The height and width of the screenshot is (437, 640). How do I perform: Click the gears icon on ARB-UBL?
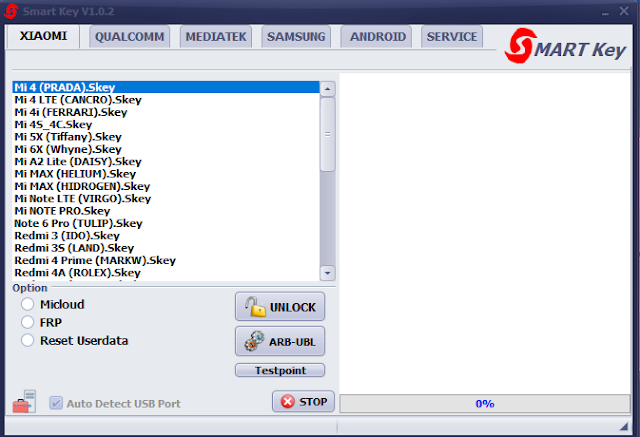click(254, 341)
